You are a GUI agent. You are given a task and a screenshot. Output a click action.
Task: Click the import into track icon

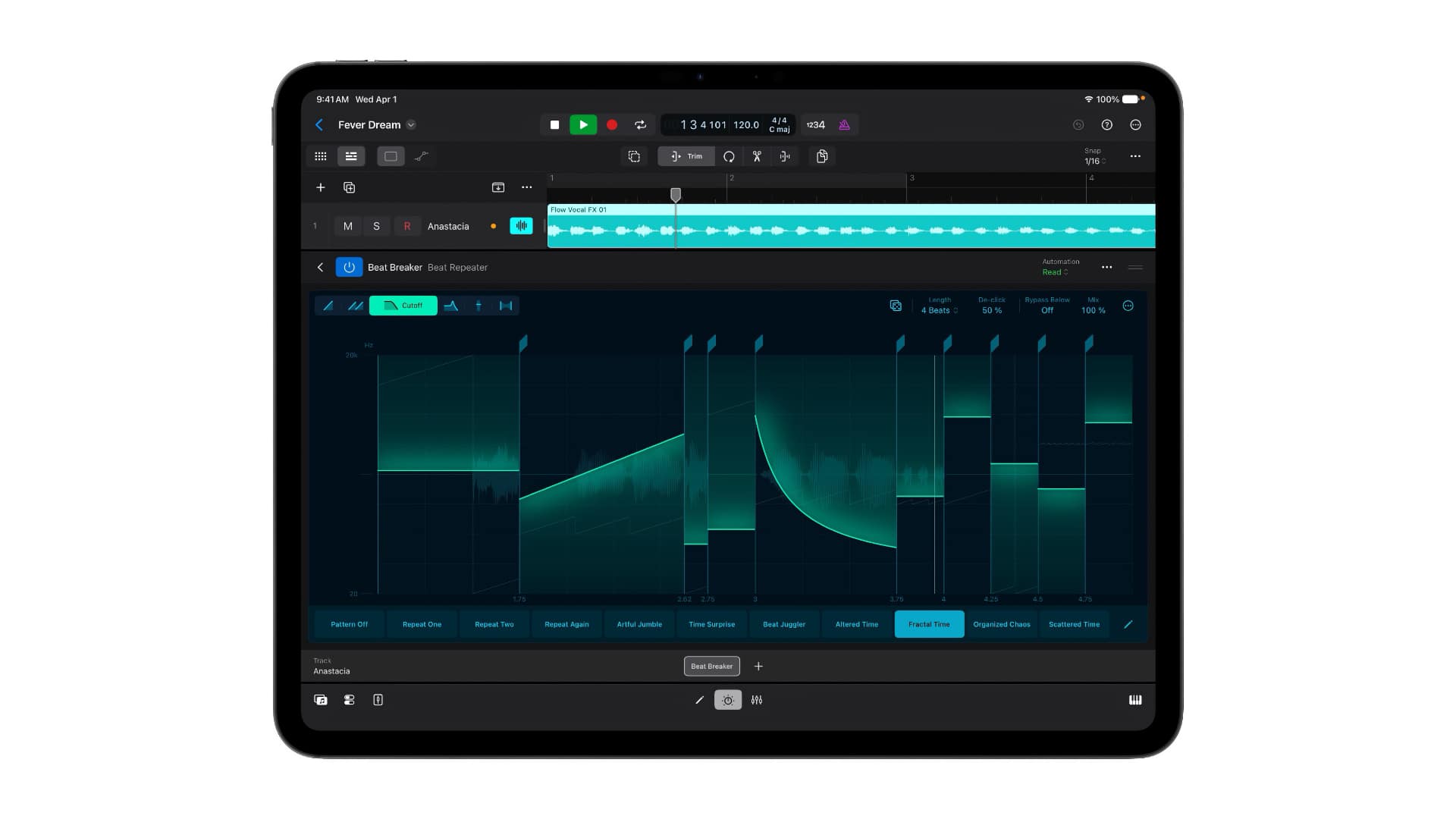coord(498,187)
